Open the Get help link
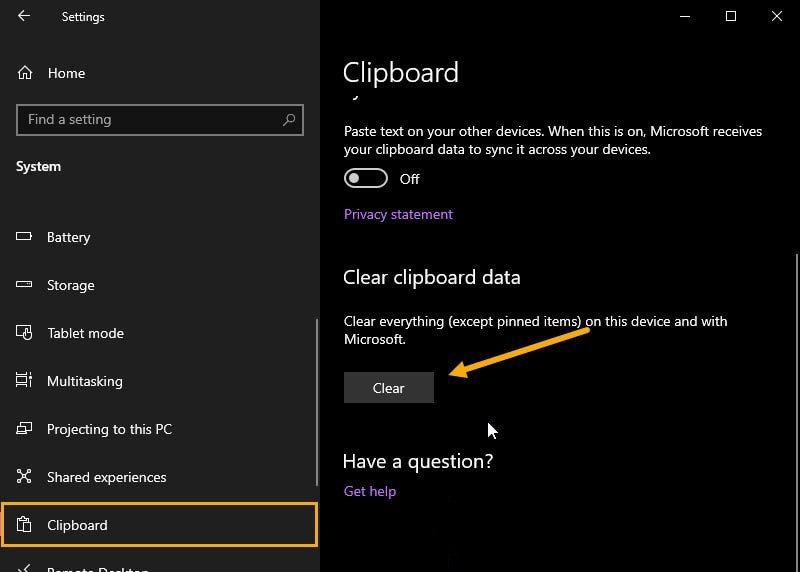800x572 pixels. coord(370,491)
